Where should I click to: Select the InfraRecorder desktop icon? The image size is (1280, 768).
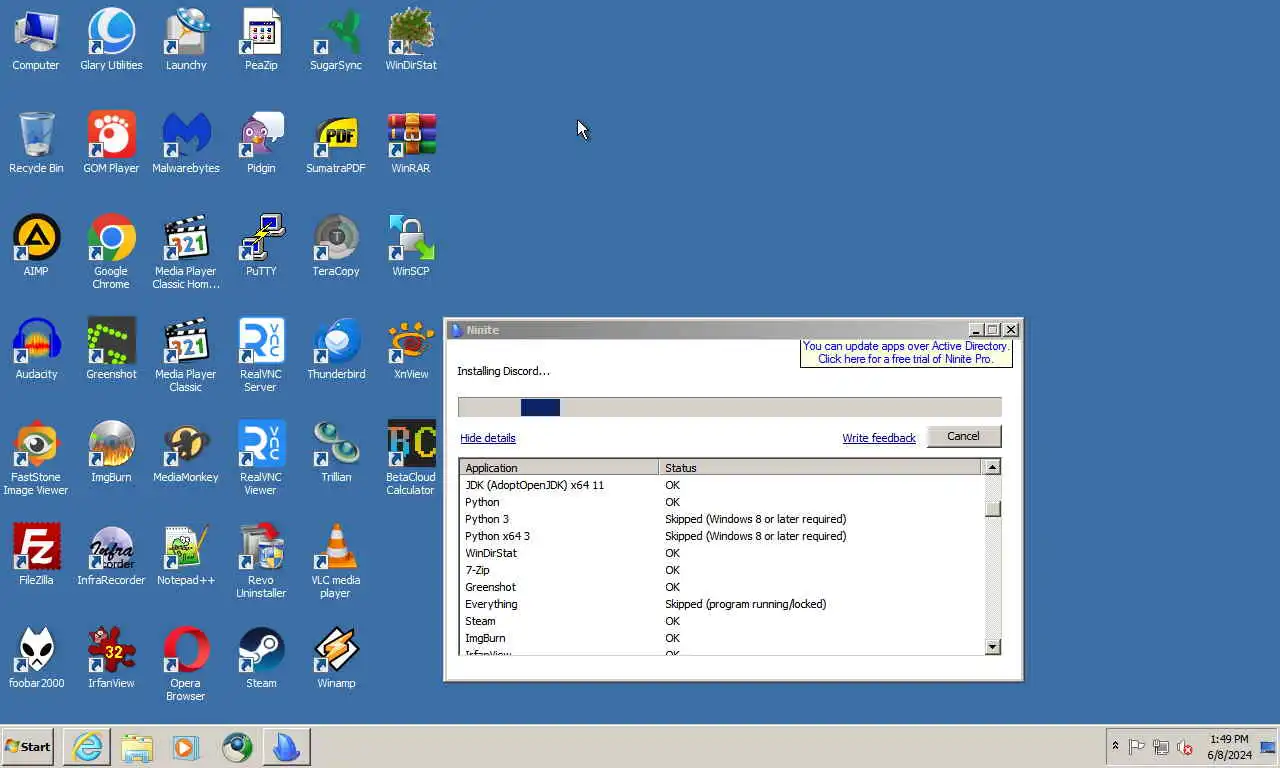click(x=111, y=555)
